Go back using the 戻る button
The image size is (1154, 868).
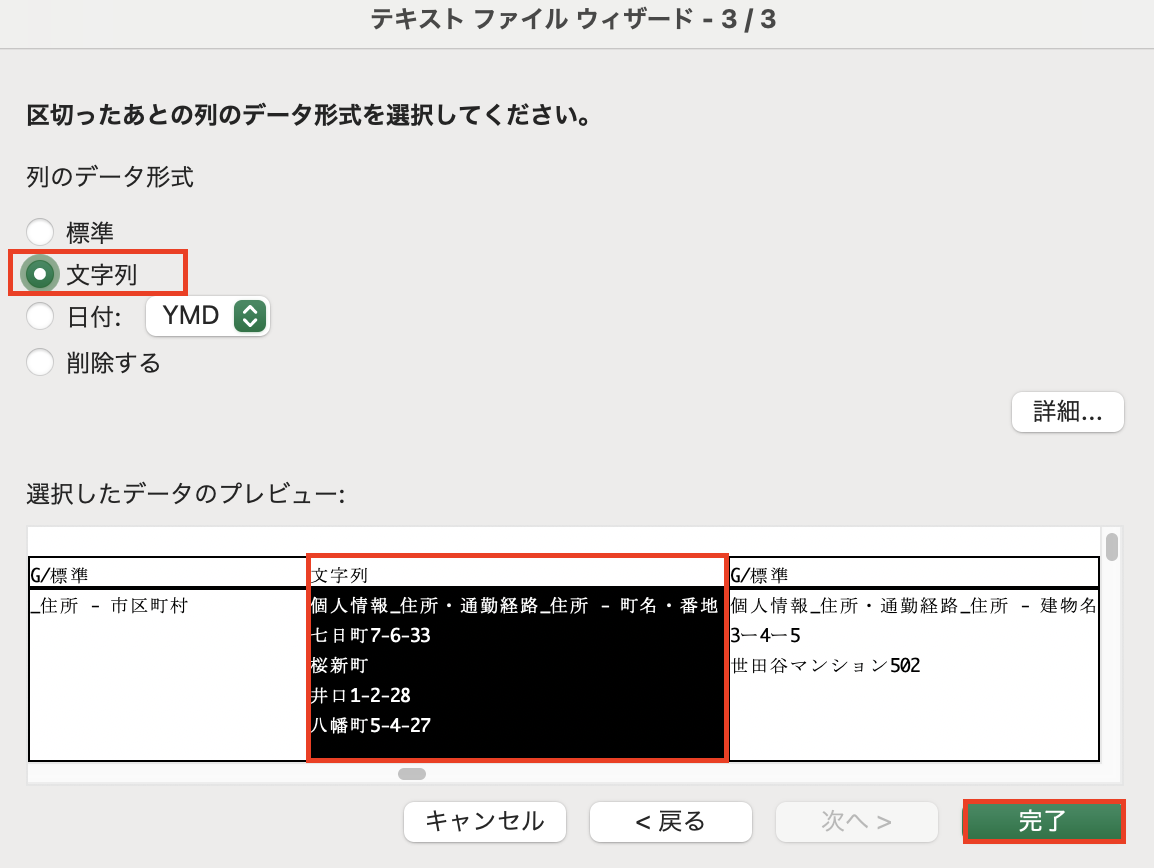[670, 821]
